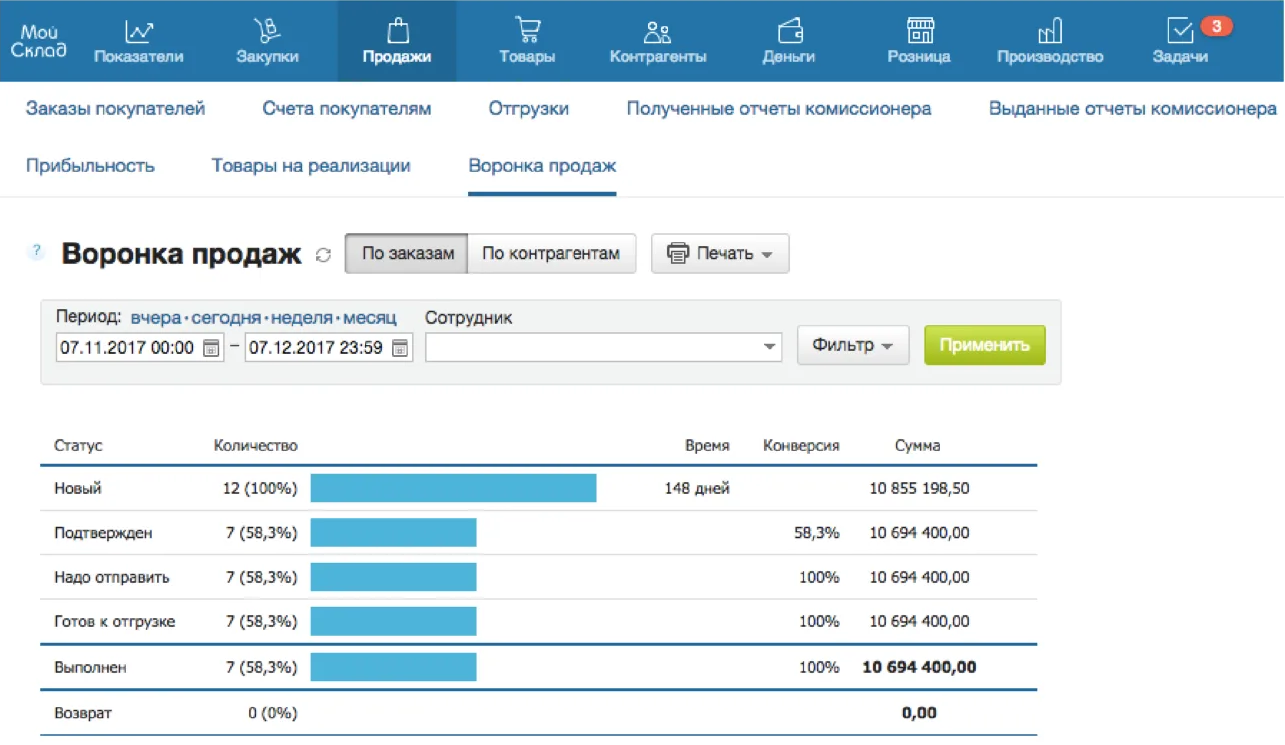Open the help question mark icon
1285x745 pixels.
point(37,252)
